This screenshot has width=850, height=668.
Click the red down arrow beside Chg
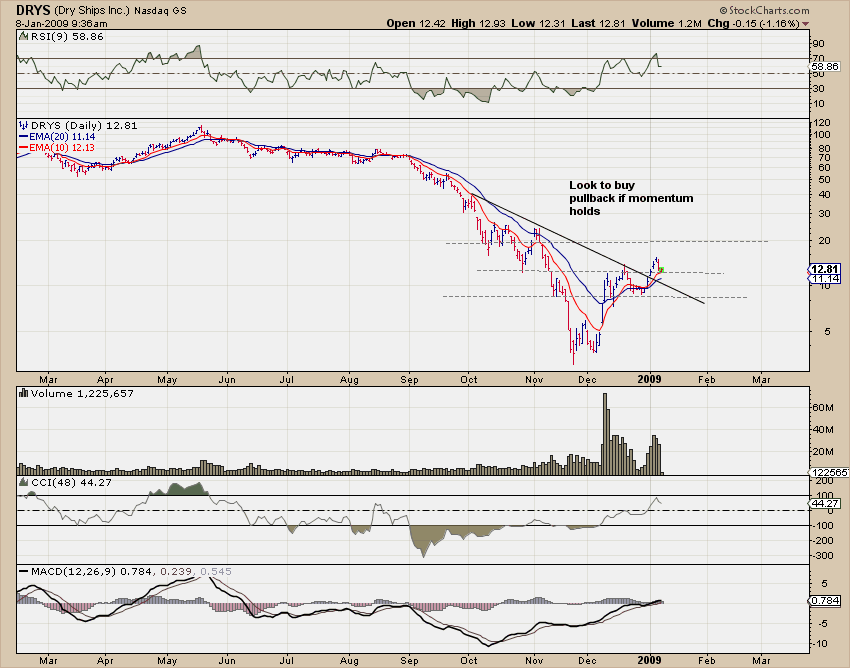pyautogui.click(x=805, y=24)
